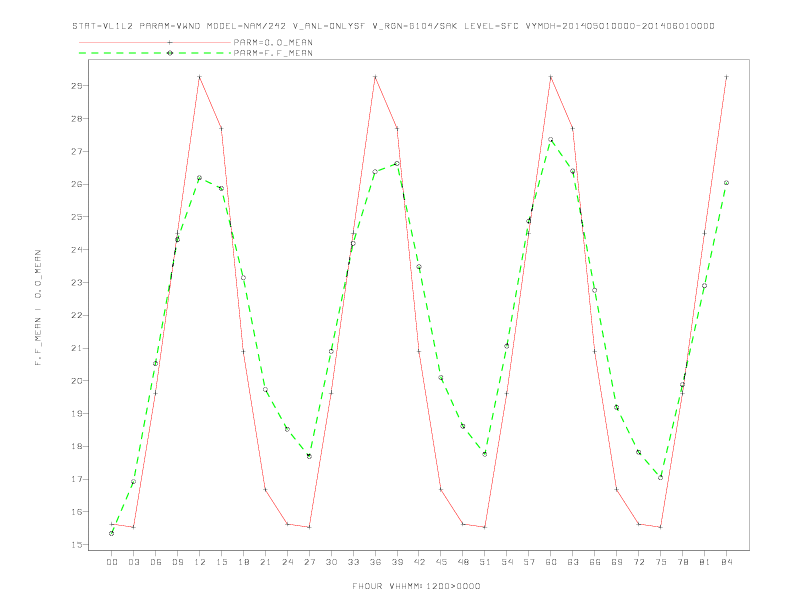Viewport: 792px width, 612px height.
Task: Click x-axis forecast hour label 33
Action: click(x=353, y=562)
